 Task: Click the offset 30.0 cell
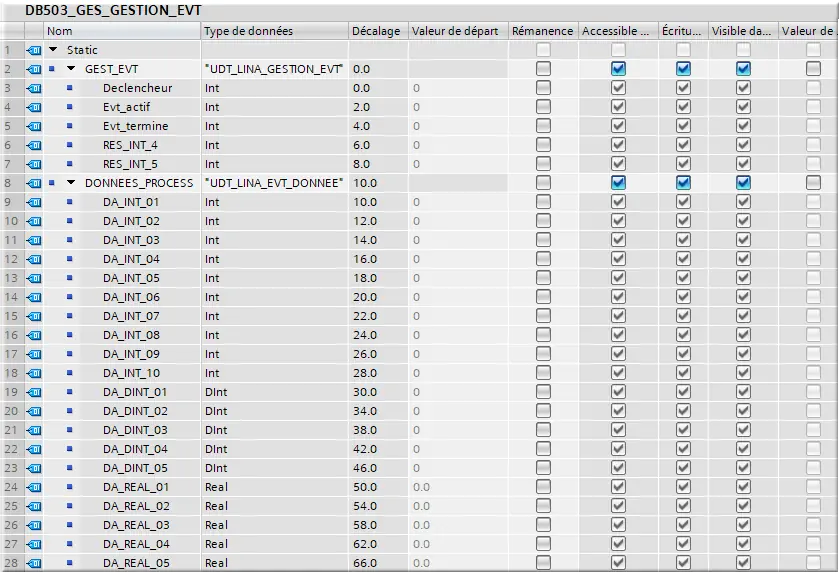(x=378, y=392)
